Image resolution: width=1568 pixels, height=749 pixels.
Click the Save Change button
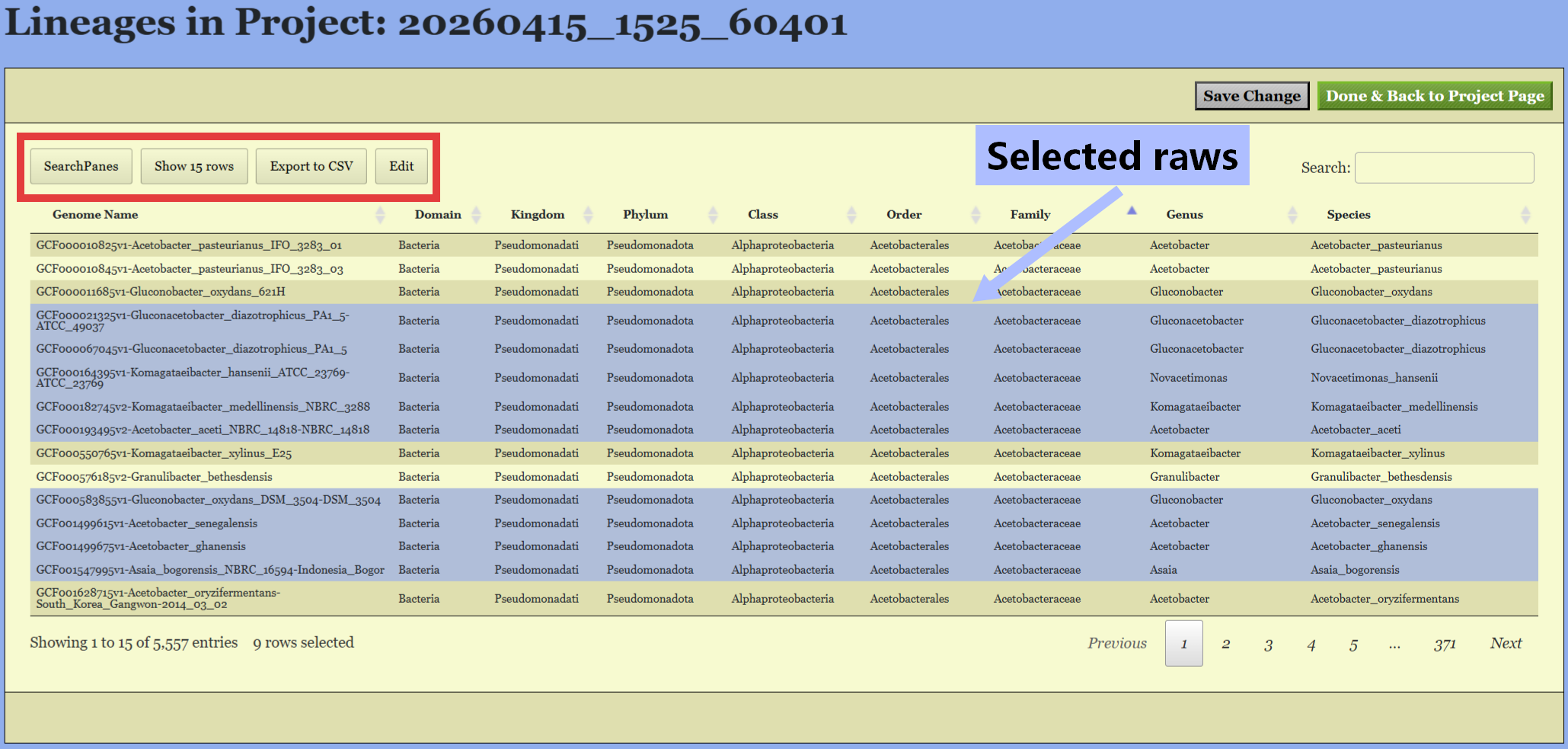point(1251,96)
